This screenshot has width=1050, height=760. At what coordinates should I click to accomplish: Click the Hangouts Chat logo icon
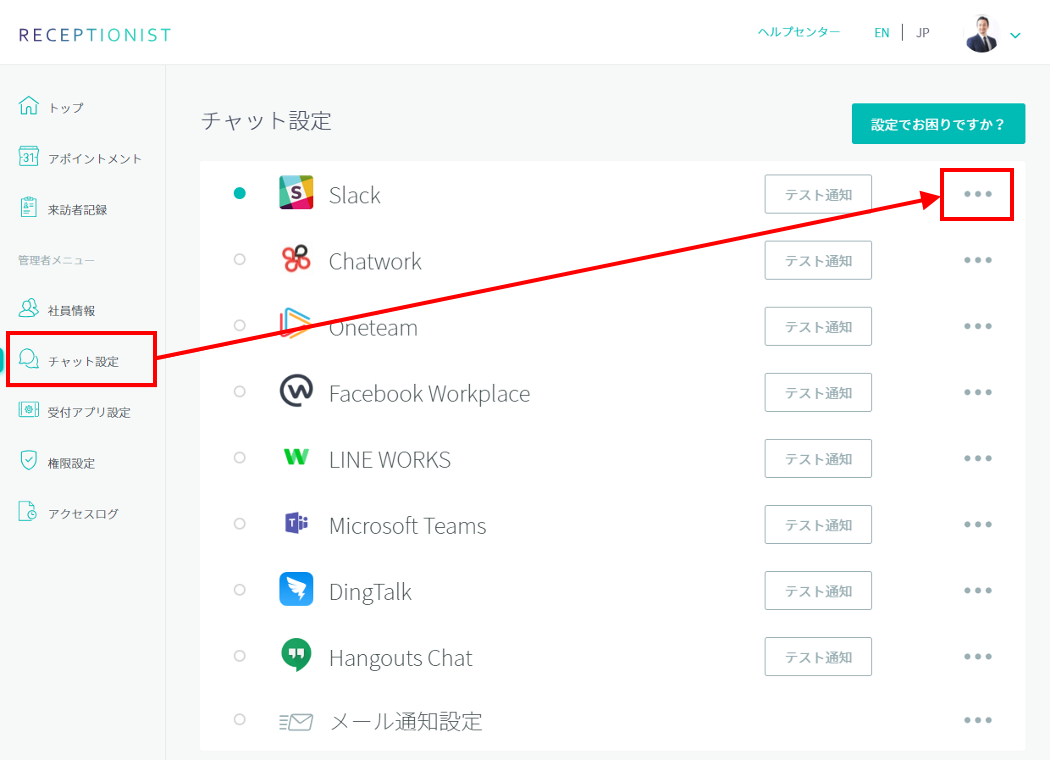(296, 656)
